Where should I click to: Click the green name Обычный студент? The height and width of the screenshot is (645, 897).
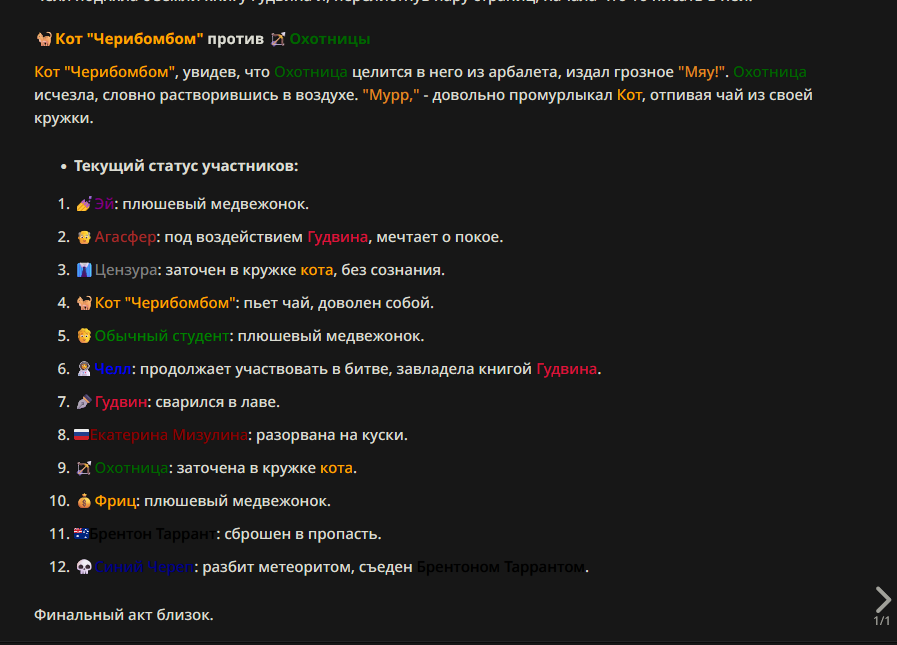point(162,336)
